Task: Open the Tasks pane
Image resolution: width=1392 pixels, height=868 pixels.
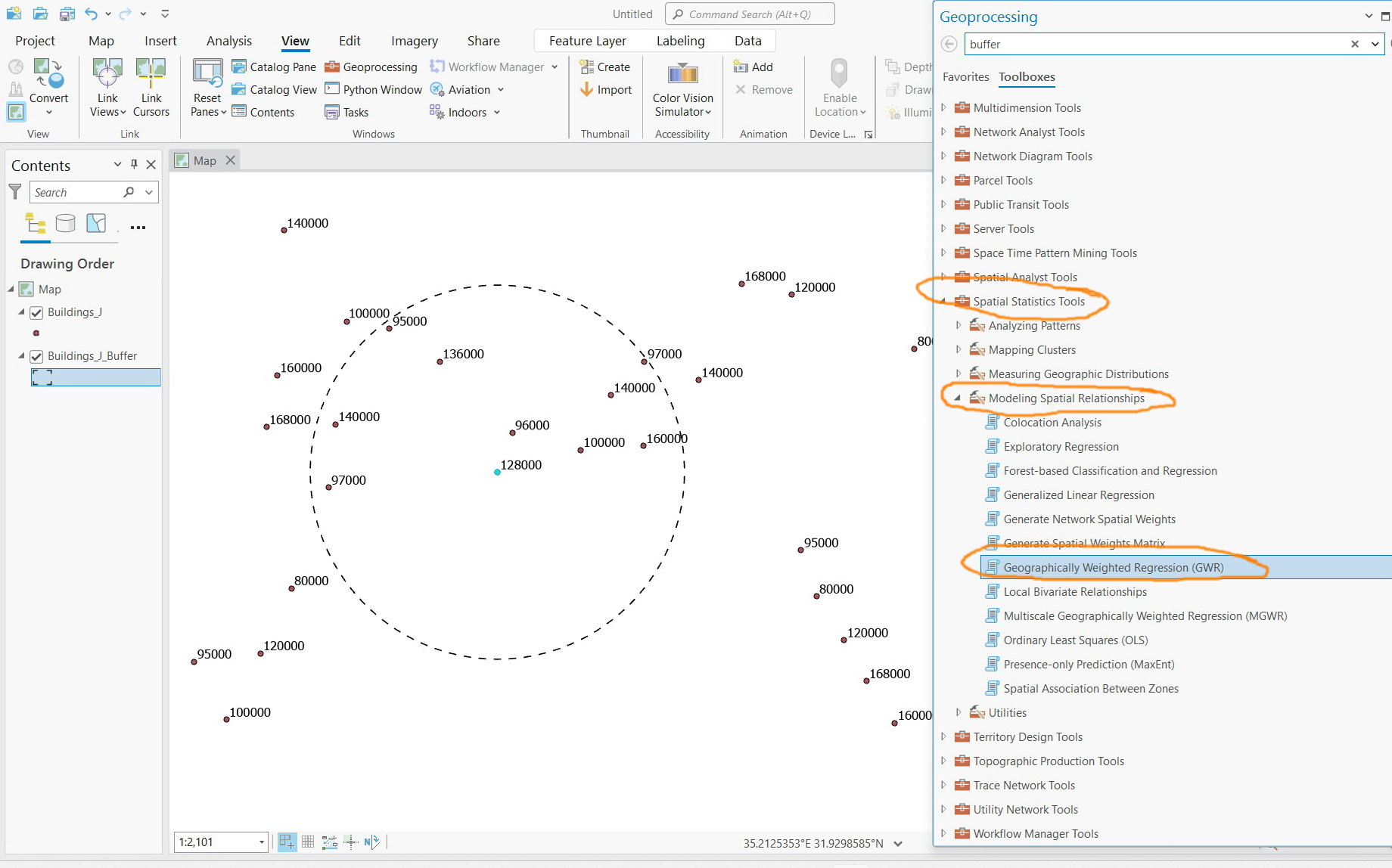Action: click(x=346, y=112)
